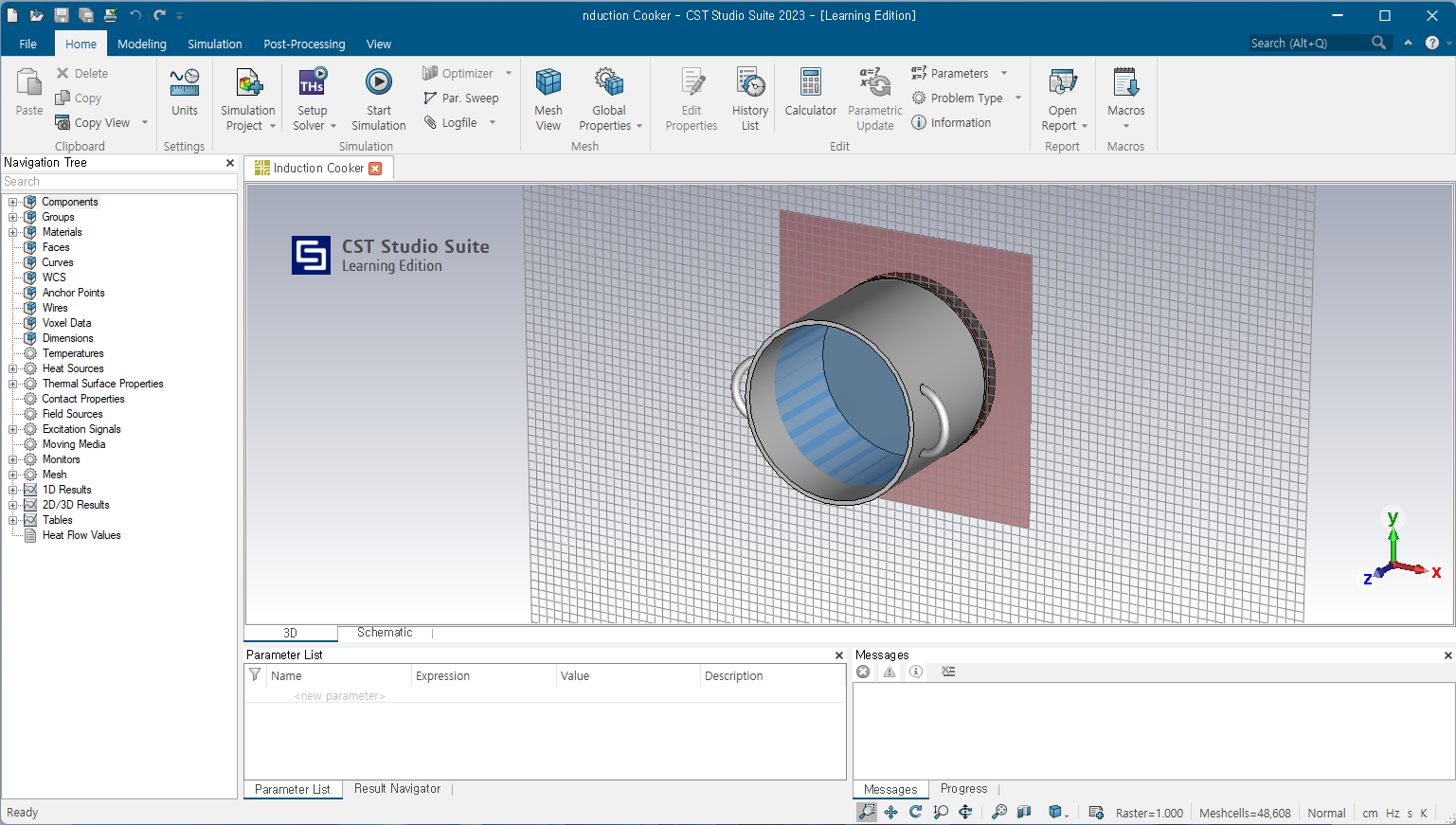
Task: Expand the Materials tree node
Action: (13, 232)
